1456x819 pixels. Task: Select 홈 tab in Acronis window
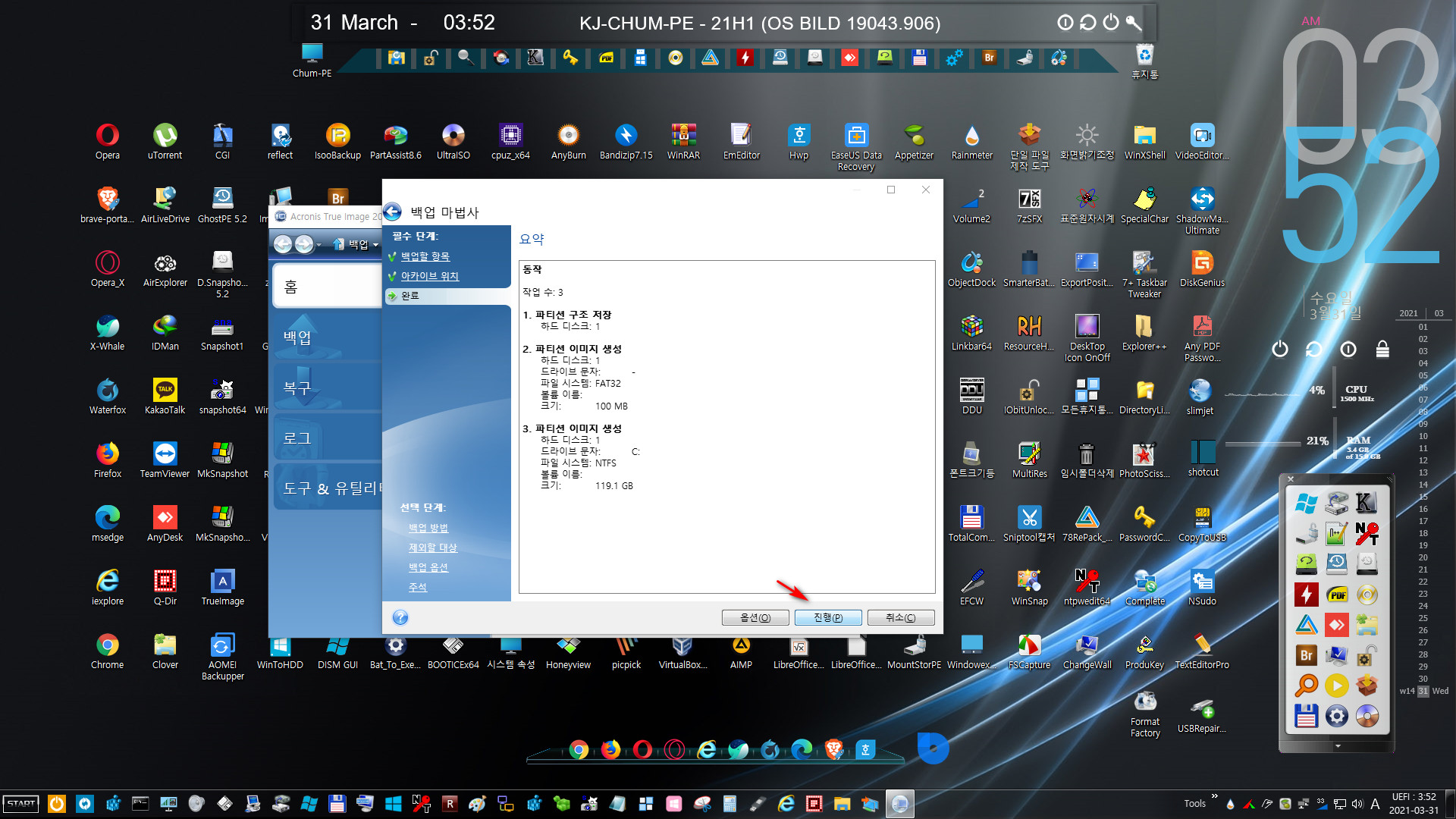[326, 287]
